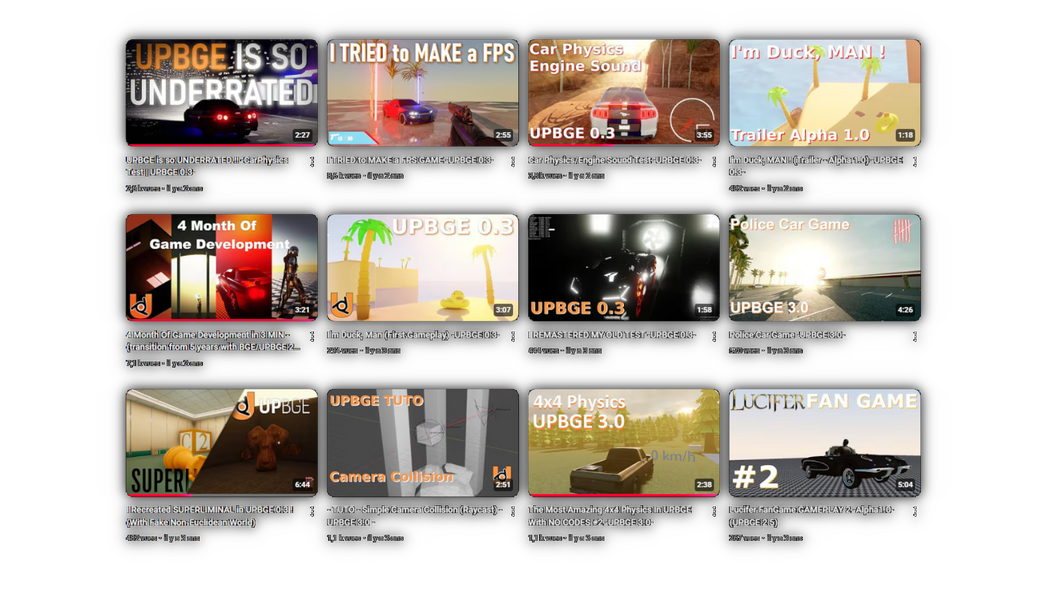Screen dimensions: 1050x590
Task: Expand menu for TUTO Simple Camera Collision video
Action: pyautogui.click(x=513, y=512)
